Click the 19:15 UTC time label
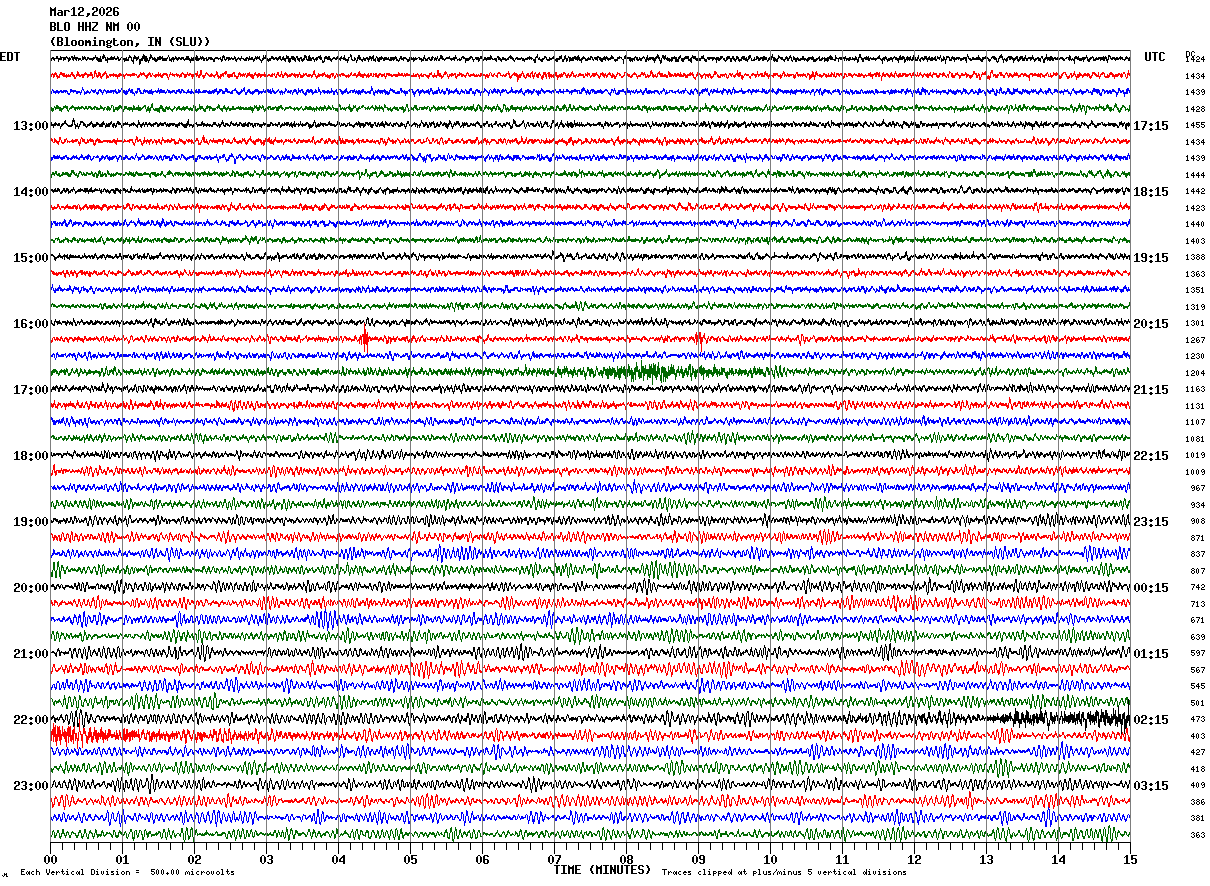1210x886 pixels. (x=1151, y=258)
